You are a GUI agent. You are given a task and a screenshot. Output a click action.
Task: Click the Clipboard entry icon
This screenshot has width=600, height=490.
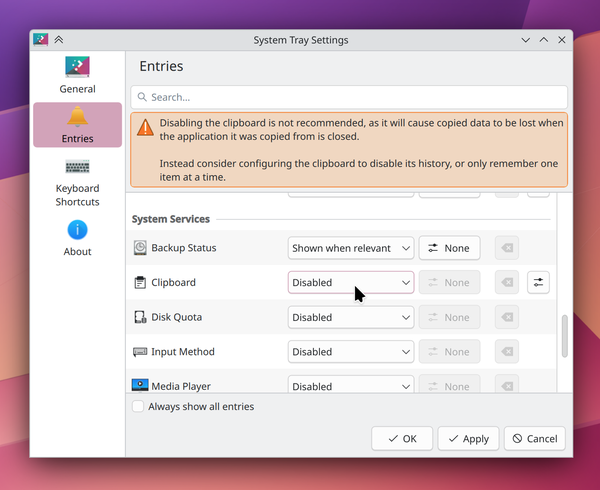click(x=140, y=283)
